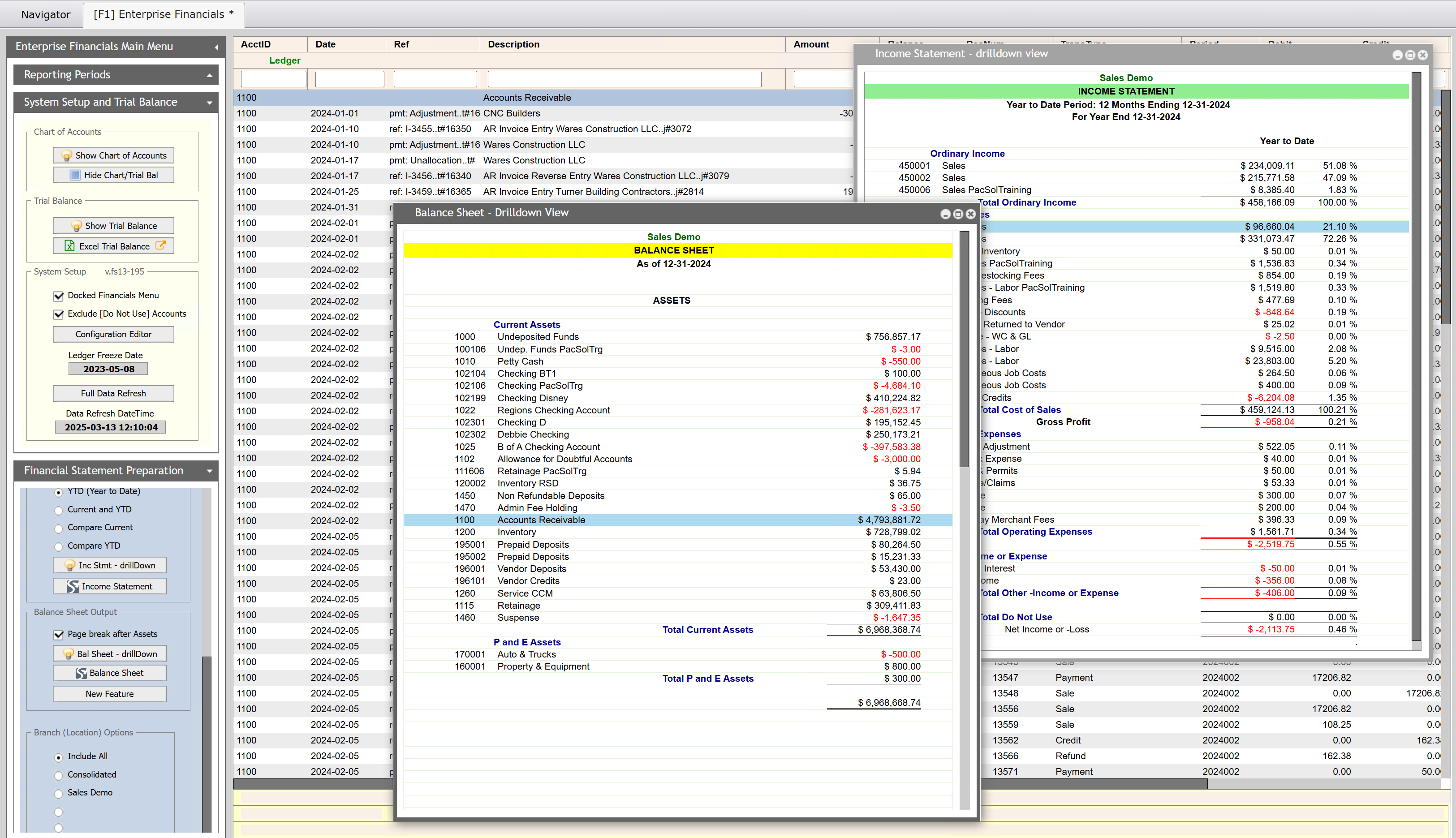Uncheck Docked Financials Menu
Image resolution: width=1456 pixels, height=838 pixels.
[x=59, y=295]
